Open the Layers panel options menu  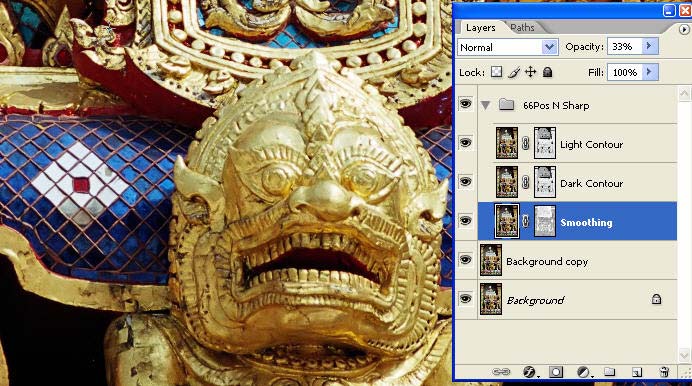pyautogui.click(x=684, y=29)
